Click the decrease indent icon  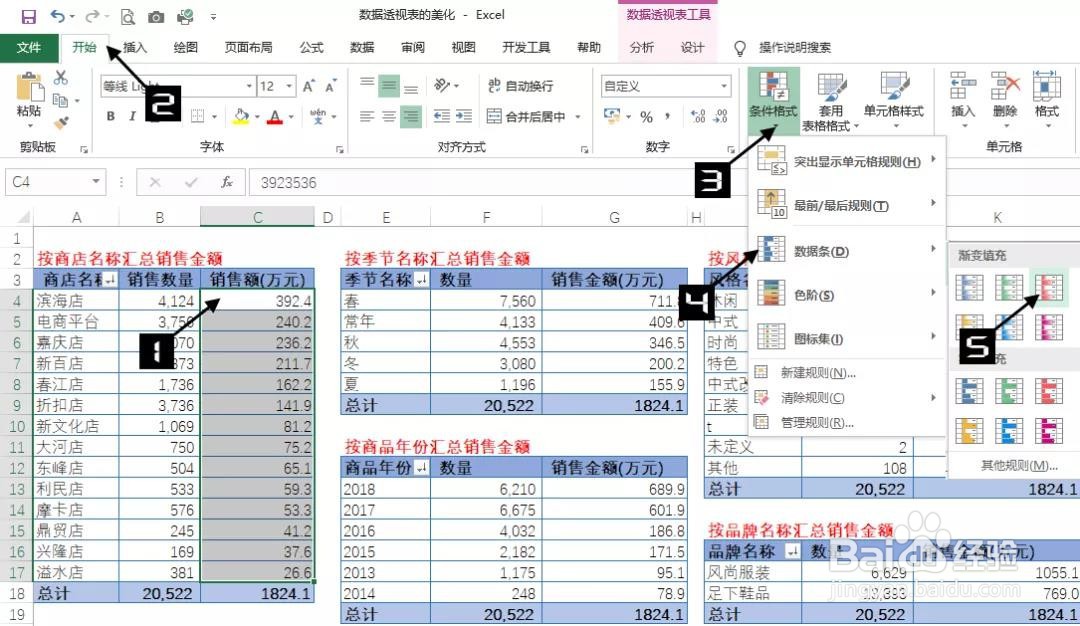[442, 116]
